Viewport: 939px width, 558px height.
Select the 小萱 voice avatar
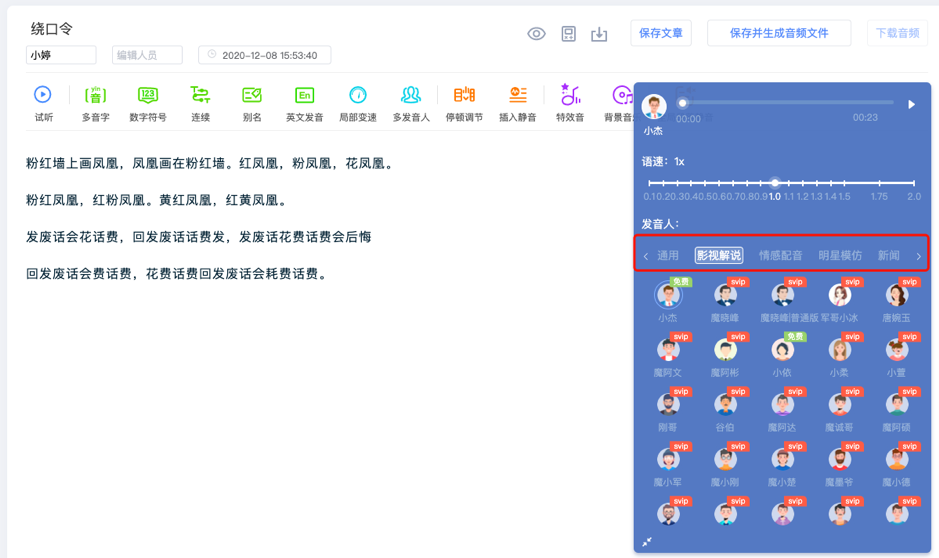896,350
